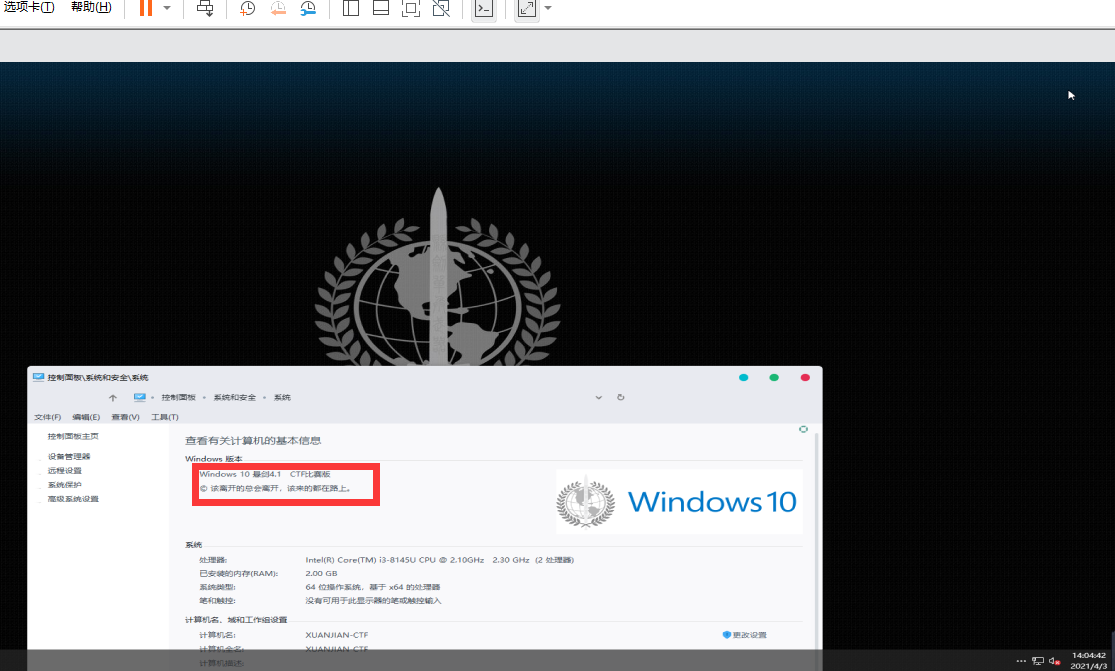The height and width of the screenshot is (671, 1115).
Task: Enter full screen mode
Action: coord(411,9)
